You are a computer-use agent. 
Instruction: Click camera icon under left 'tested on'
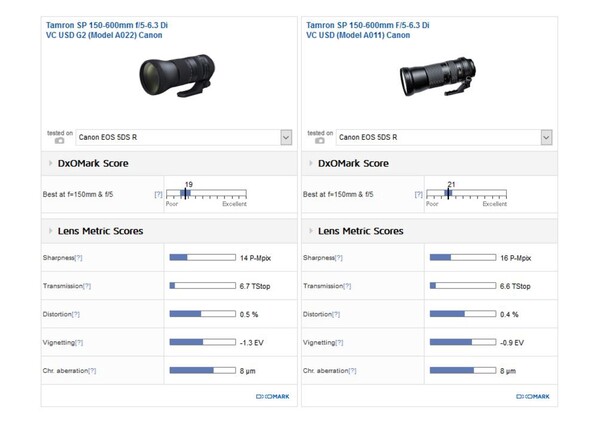[59, 141]
